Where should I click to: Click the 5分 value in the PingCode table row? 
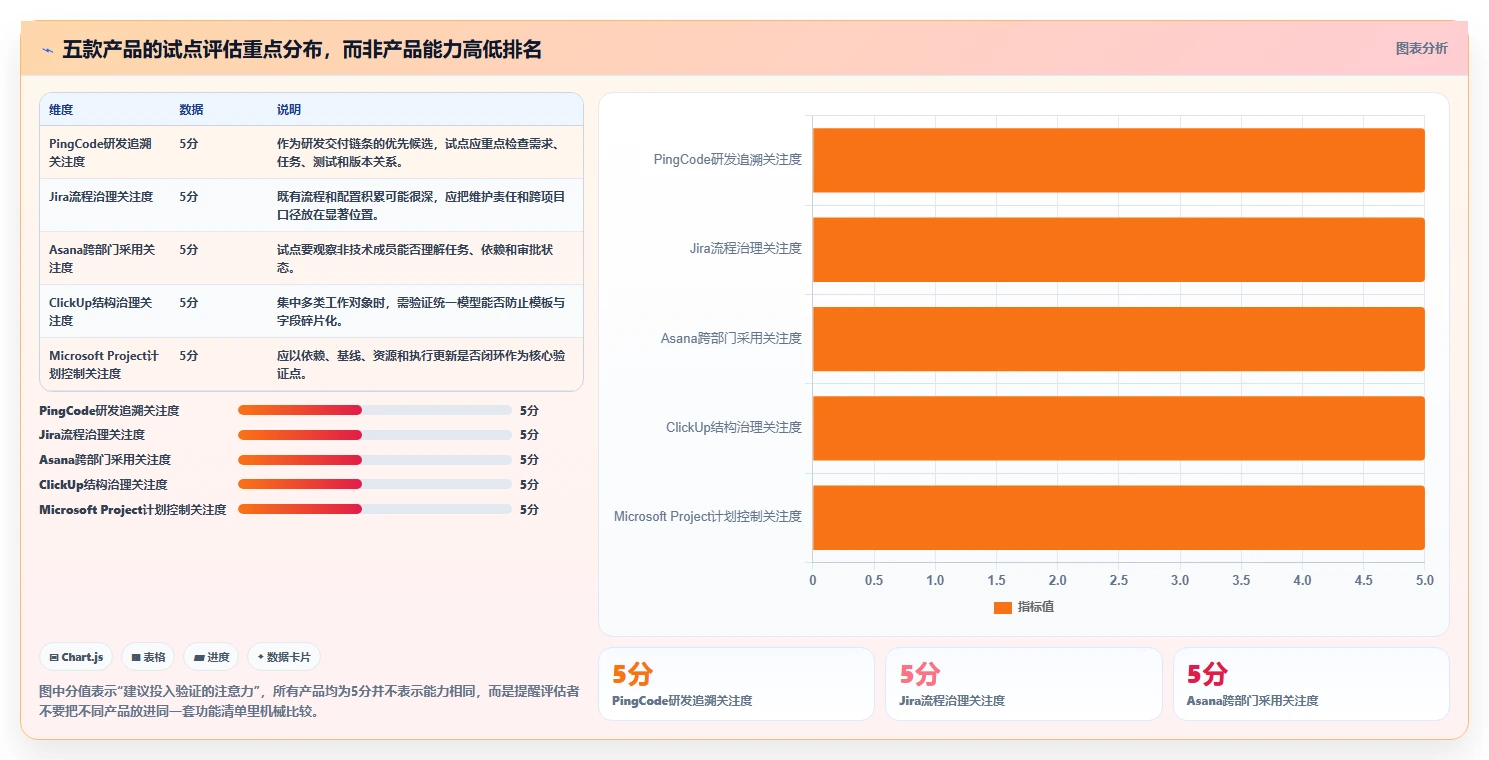click(x=189, y=144)
